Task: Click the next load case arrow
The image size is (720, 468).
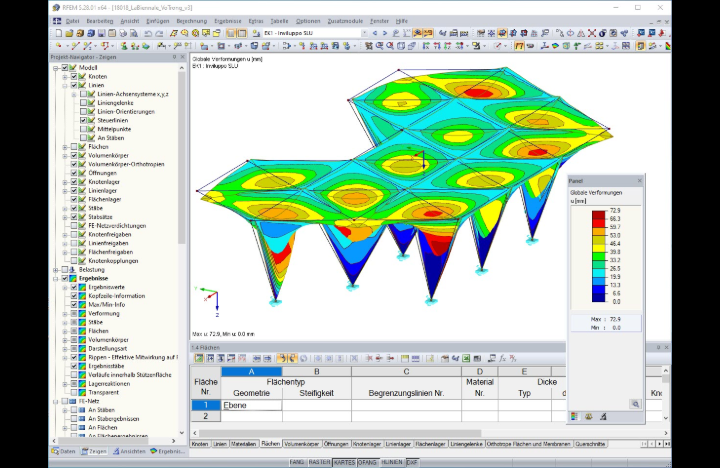Action: [x=385, y=33]
